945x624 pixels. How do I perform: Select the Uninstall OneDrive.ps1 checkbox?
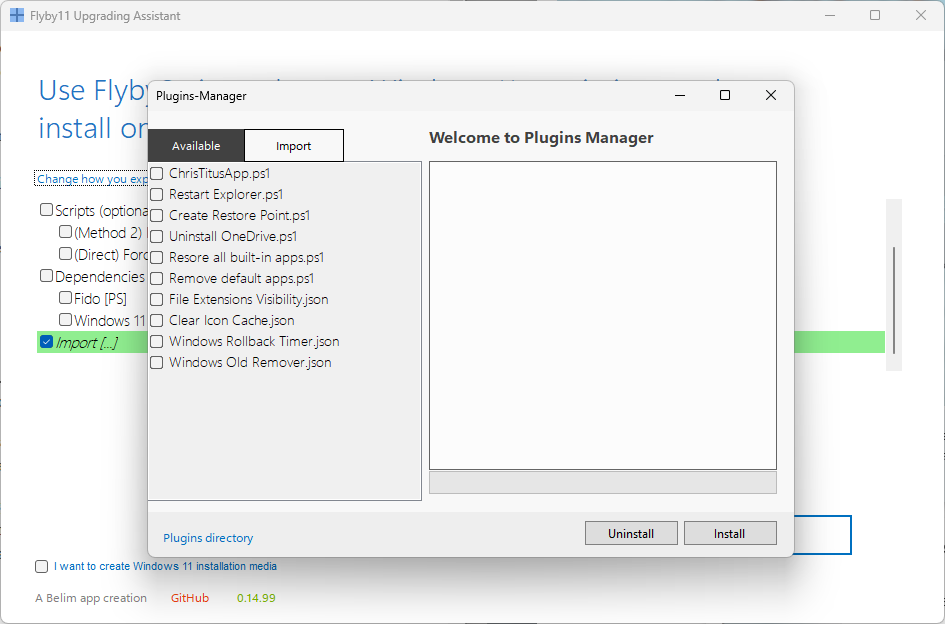click(x=157, y=237)
